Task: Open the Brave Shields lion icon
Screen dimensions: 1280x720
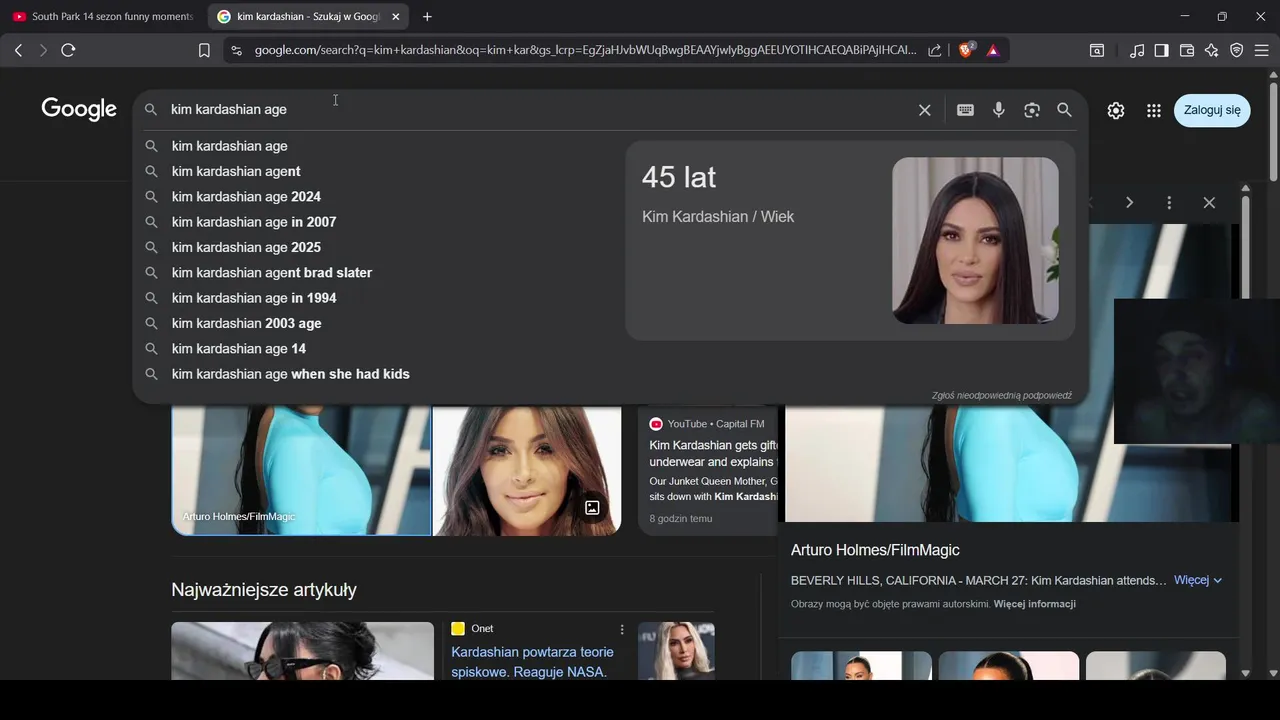Action: (x=966, y=50)
